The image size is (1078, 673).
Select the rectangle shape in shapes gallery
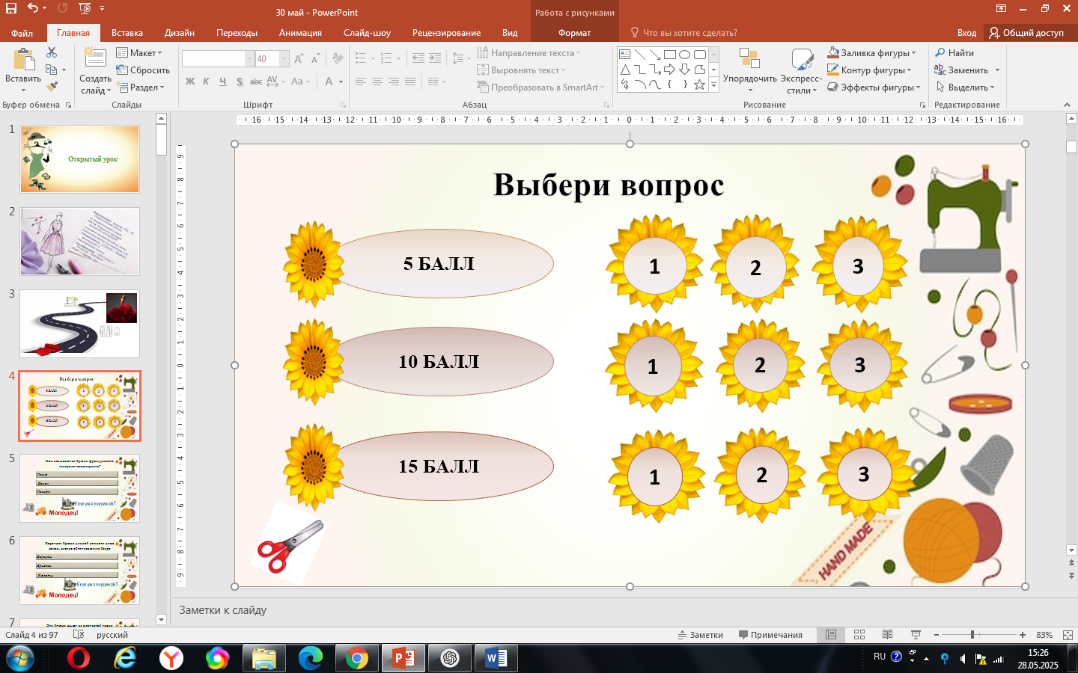pyautogui.click(x=669, y=54)
